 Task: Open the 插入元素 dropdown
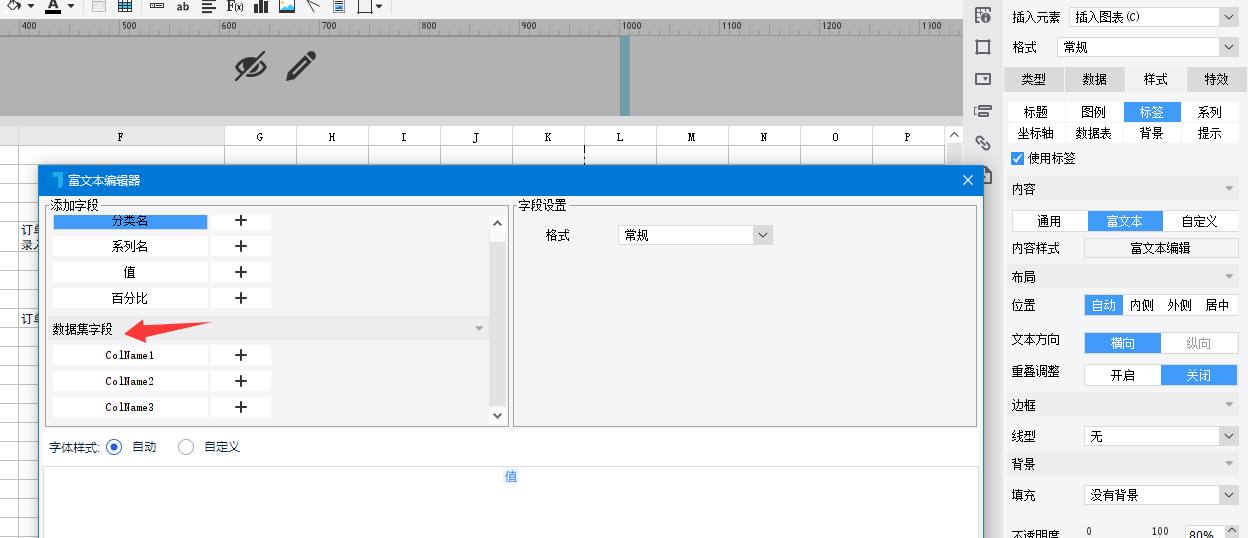pos(1227,17)
